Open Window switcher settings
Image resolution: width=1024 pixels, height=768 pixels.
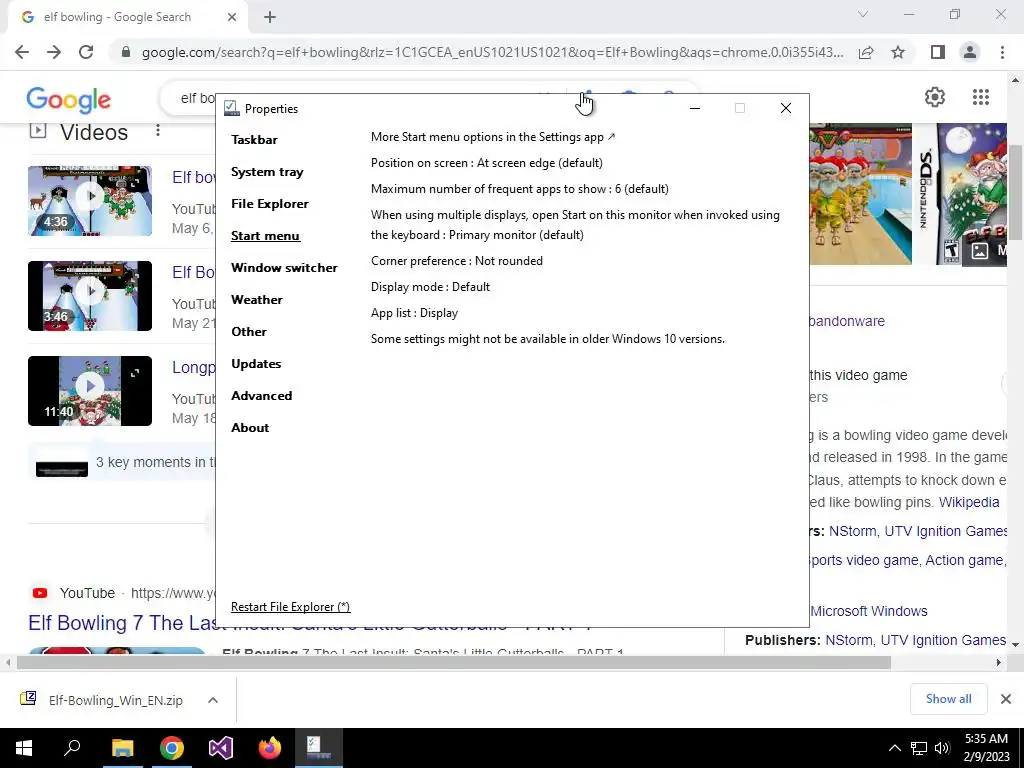284,268
